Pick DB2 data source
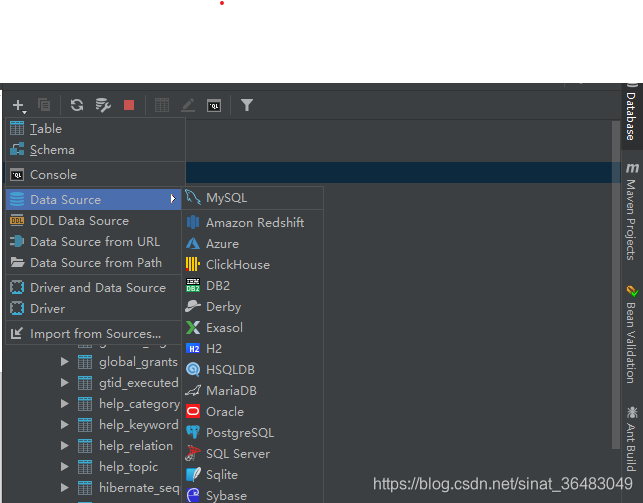643x503 pixels. click(253, 286)
